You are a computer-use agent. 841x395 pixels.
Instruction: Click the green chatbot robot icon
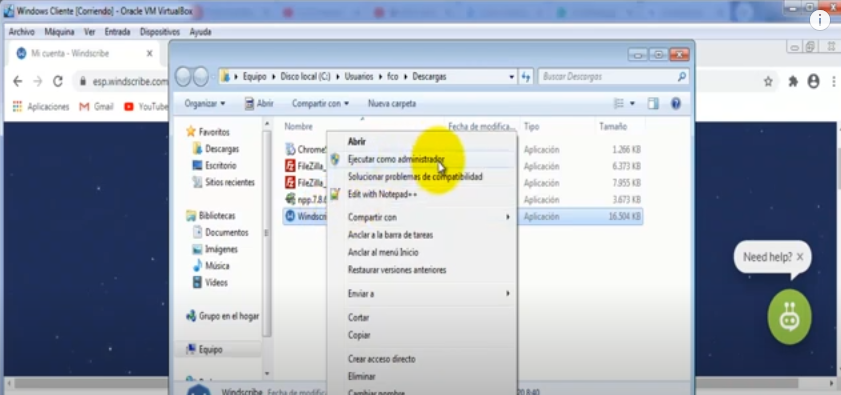point(790,317)
